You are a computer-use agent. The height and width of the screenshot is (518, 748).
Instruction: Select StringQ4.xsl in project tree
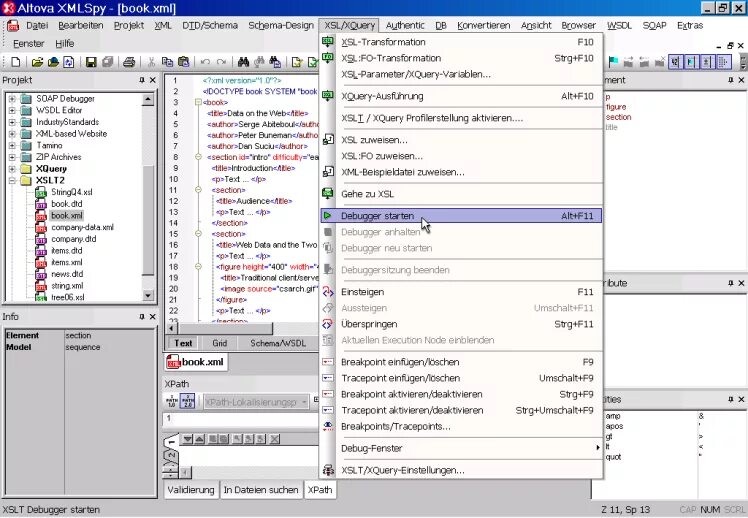(72, 192)
